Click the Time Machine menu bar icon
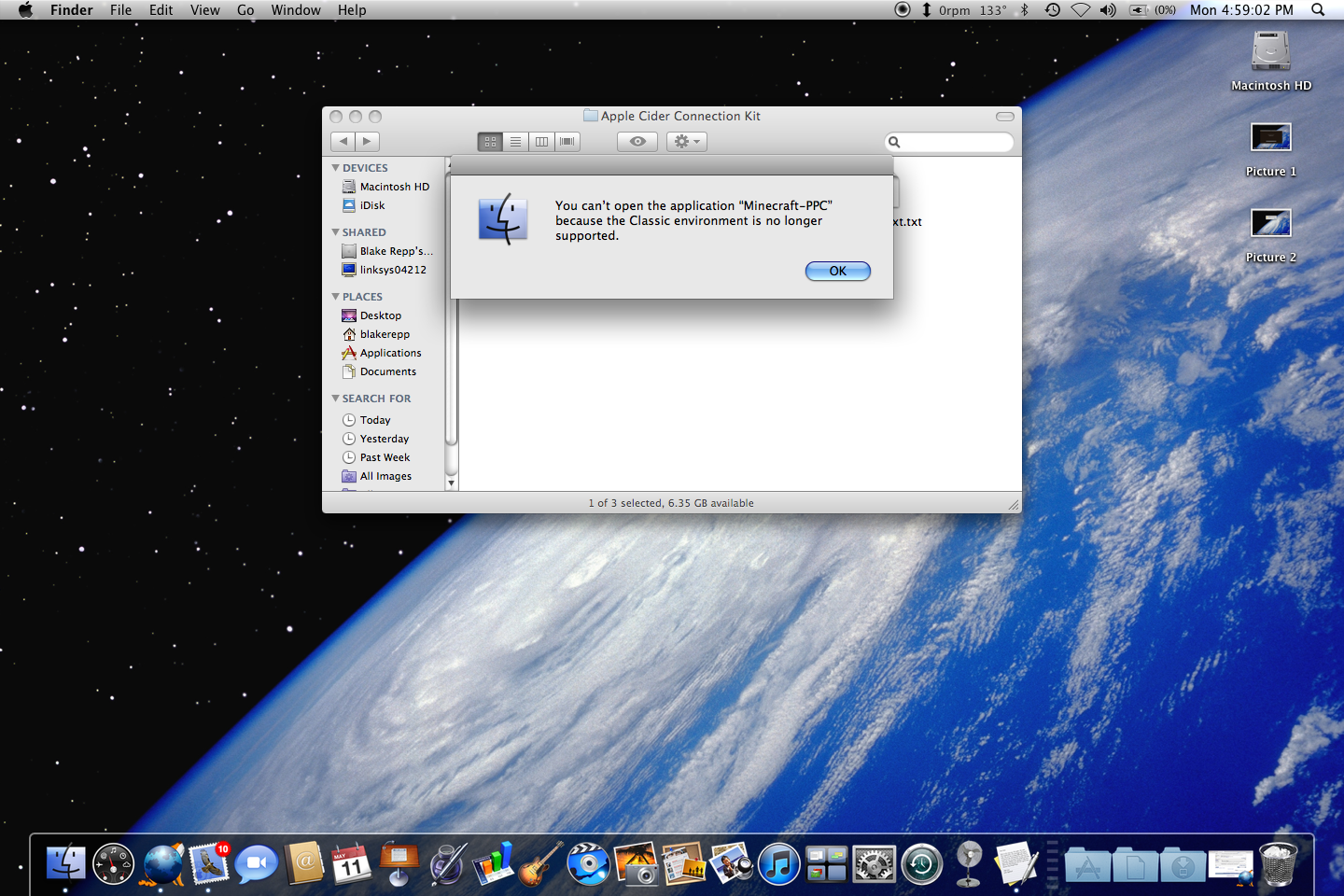This screenshot has height=896, width=1344. pos(1052,10)
